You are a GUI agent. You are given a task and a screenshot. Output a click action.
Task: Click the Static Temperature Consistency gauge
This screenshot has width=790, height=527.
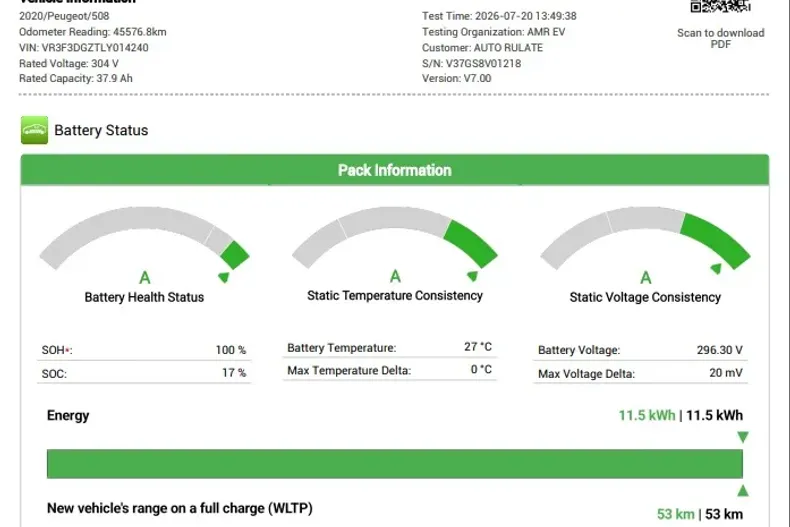pos(395,237)
